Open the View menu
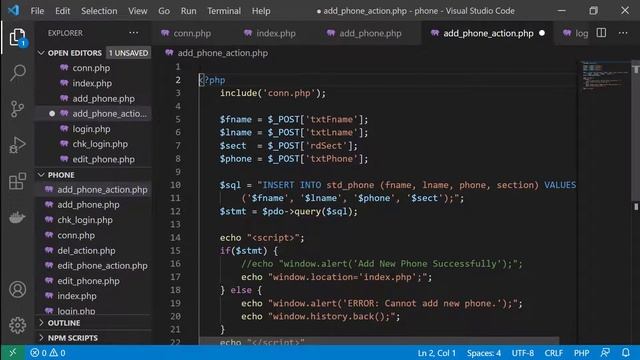 138,11
